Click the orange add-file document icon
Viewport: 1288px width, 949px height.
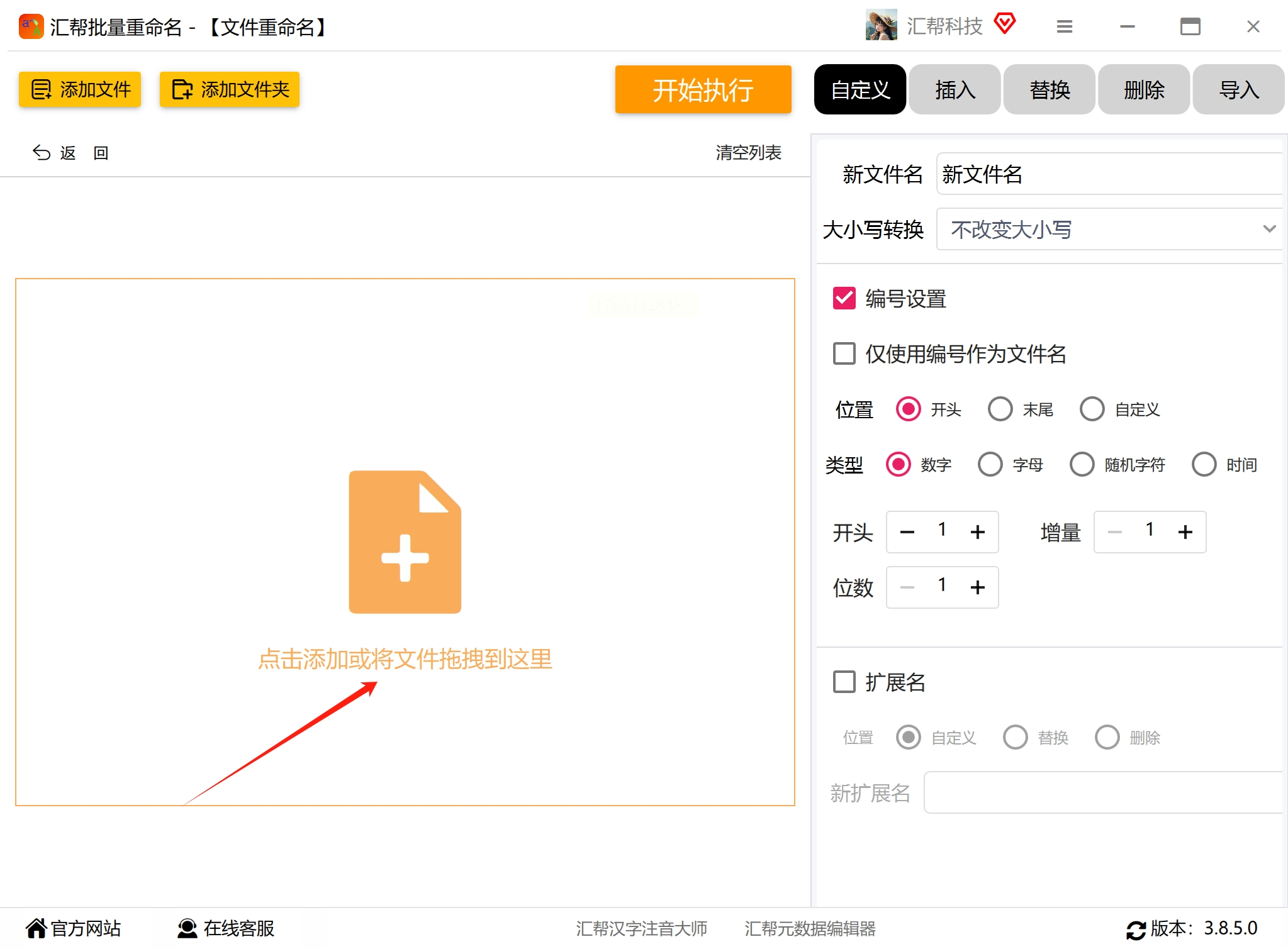[x=405, y=541]
